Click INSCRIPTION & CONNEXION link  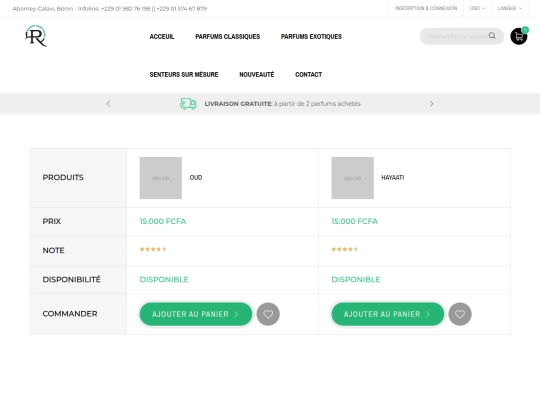426,8
